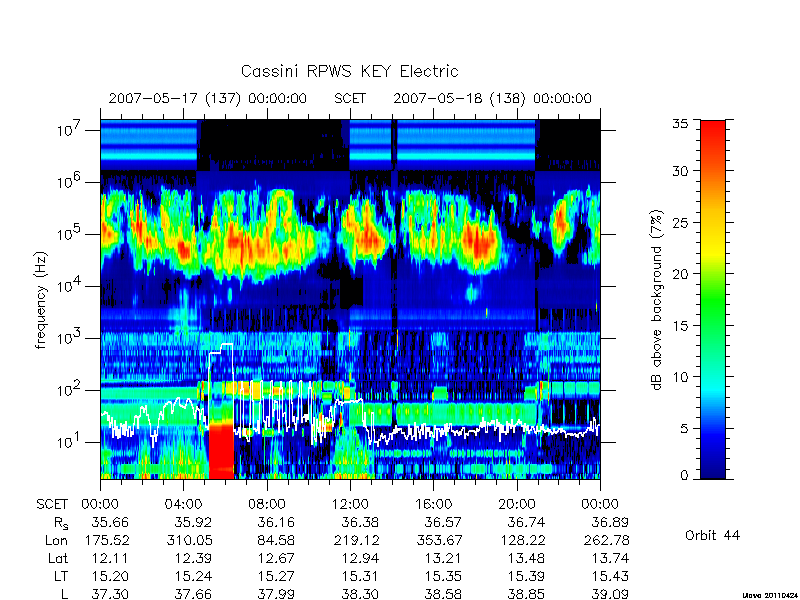800x600 pixels.
Task: Select the date header "2007-05-17 (137) 00:00:00"
Action: (x=208, y=98)
